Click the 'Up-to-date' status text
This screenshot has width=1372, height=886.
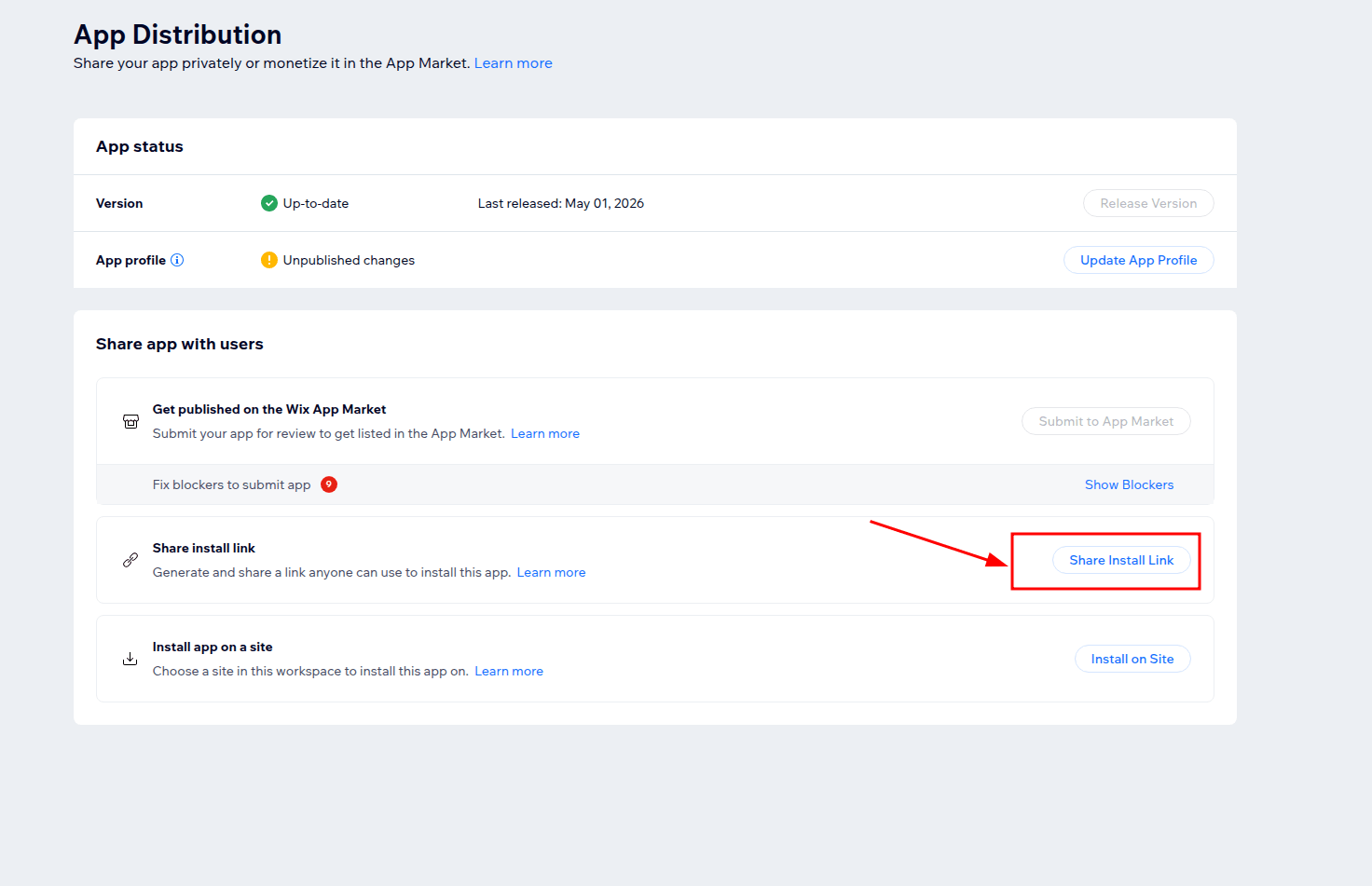[x=316, y=203]
